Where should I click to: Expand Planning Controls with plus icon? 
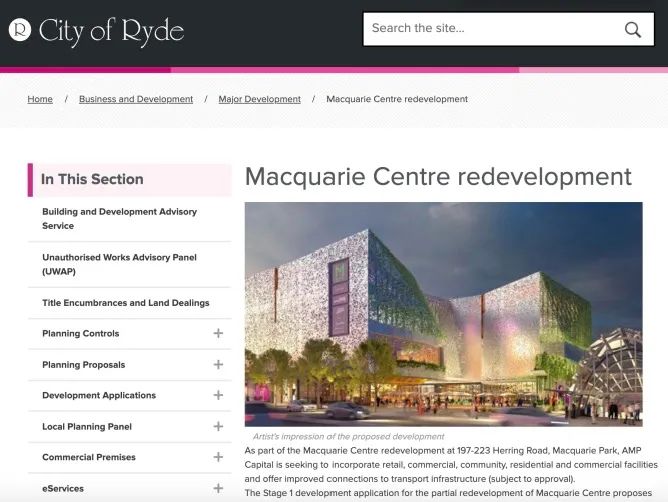point(218,333)
